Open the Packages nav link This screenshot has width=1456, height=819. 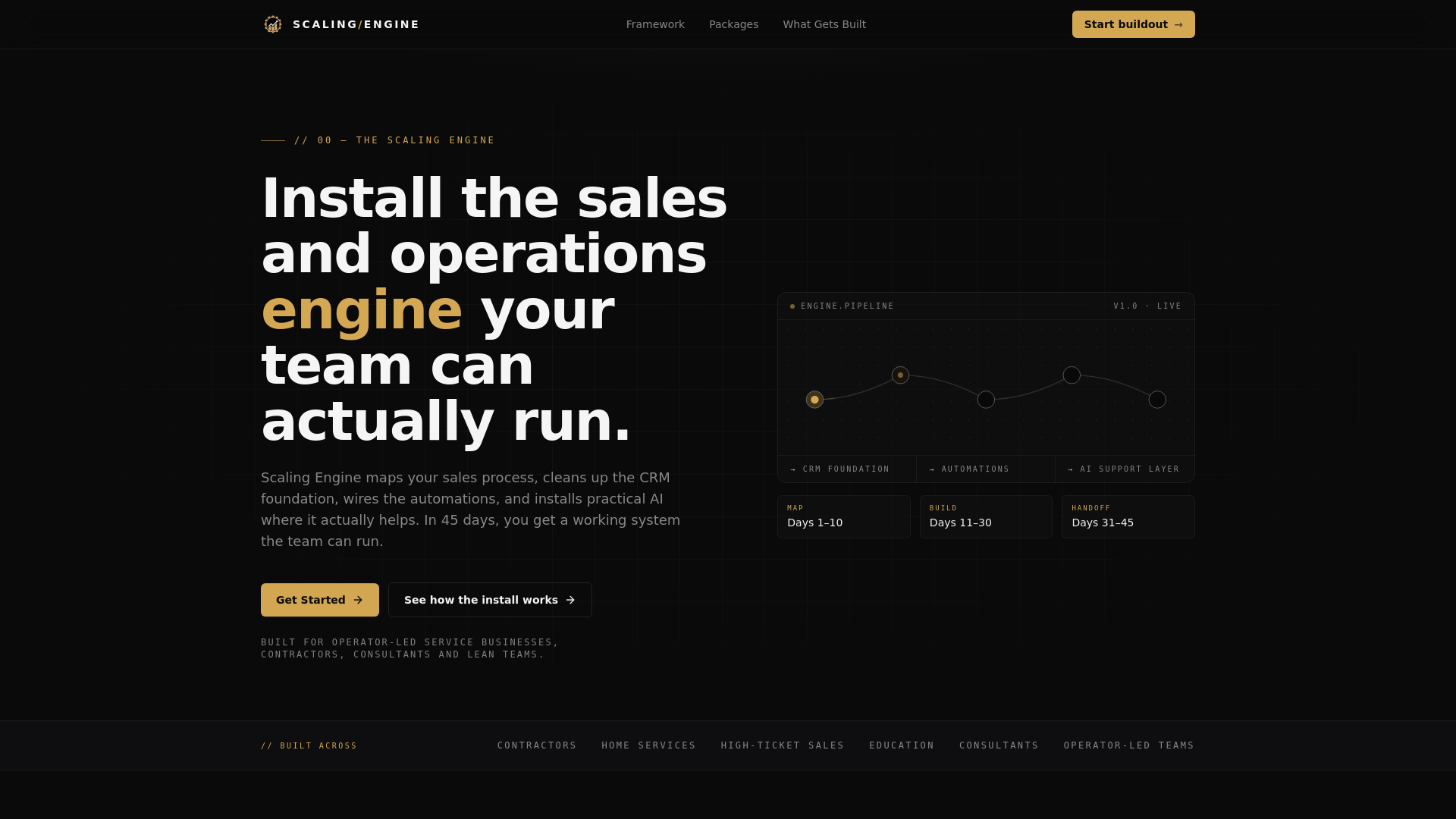tap(733, 24)
